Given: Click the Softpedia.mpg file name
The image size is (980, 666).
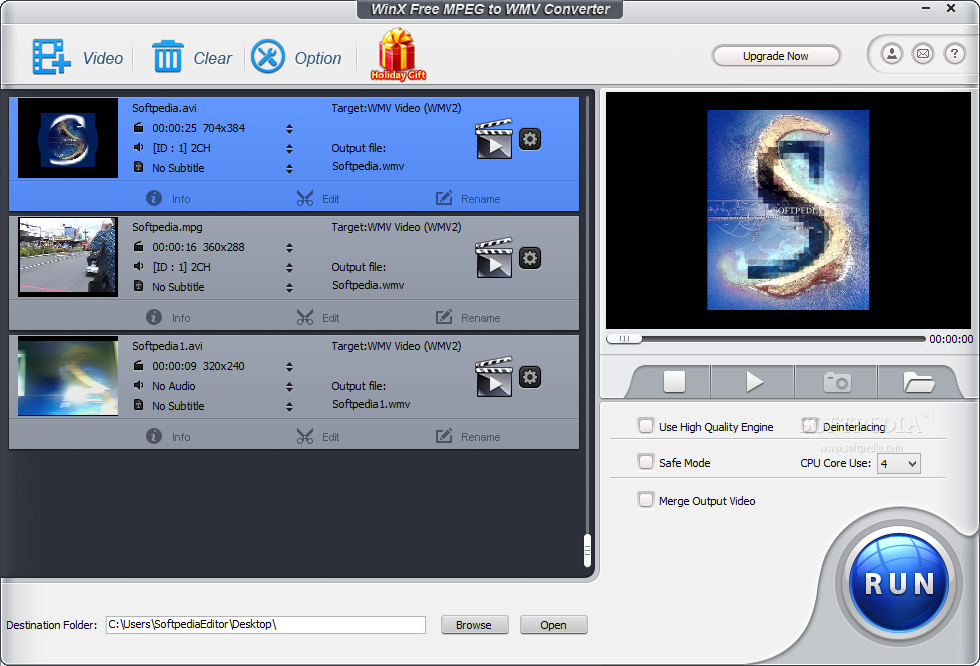Looking at the screenshot, I should [168, 227].
